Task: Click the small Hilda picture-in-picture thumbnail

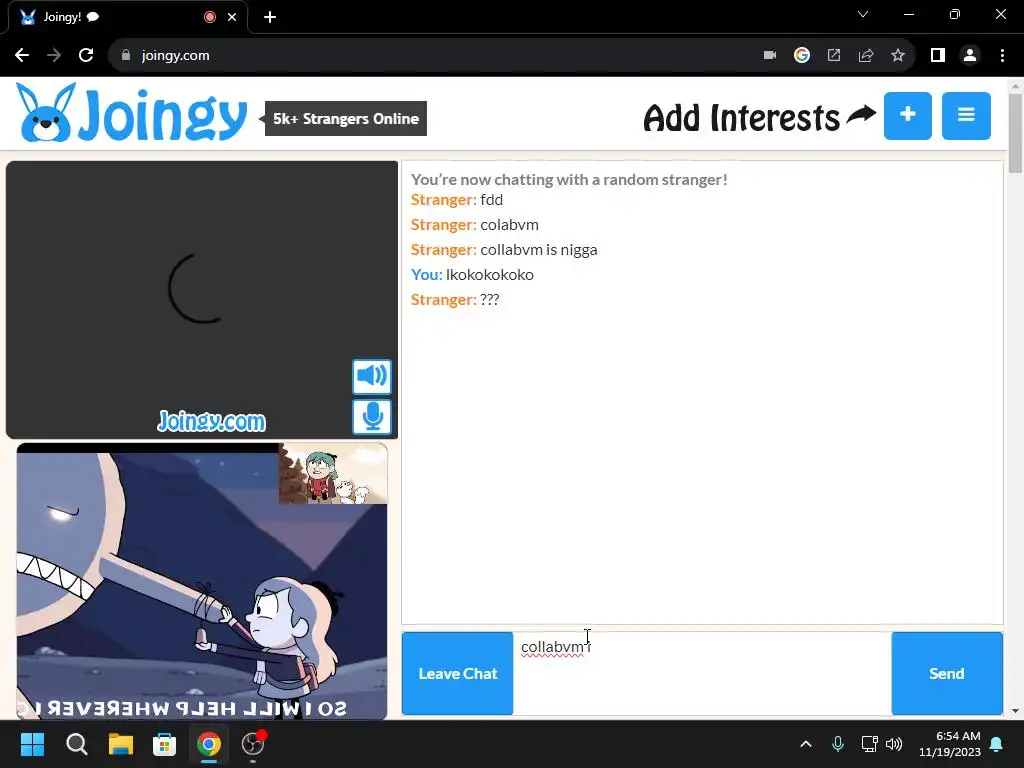Action: (x=333, y=473)
